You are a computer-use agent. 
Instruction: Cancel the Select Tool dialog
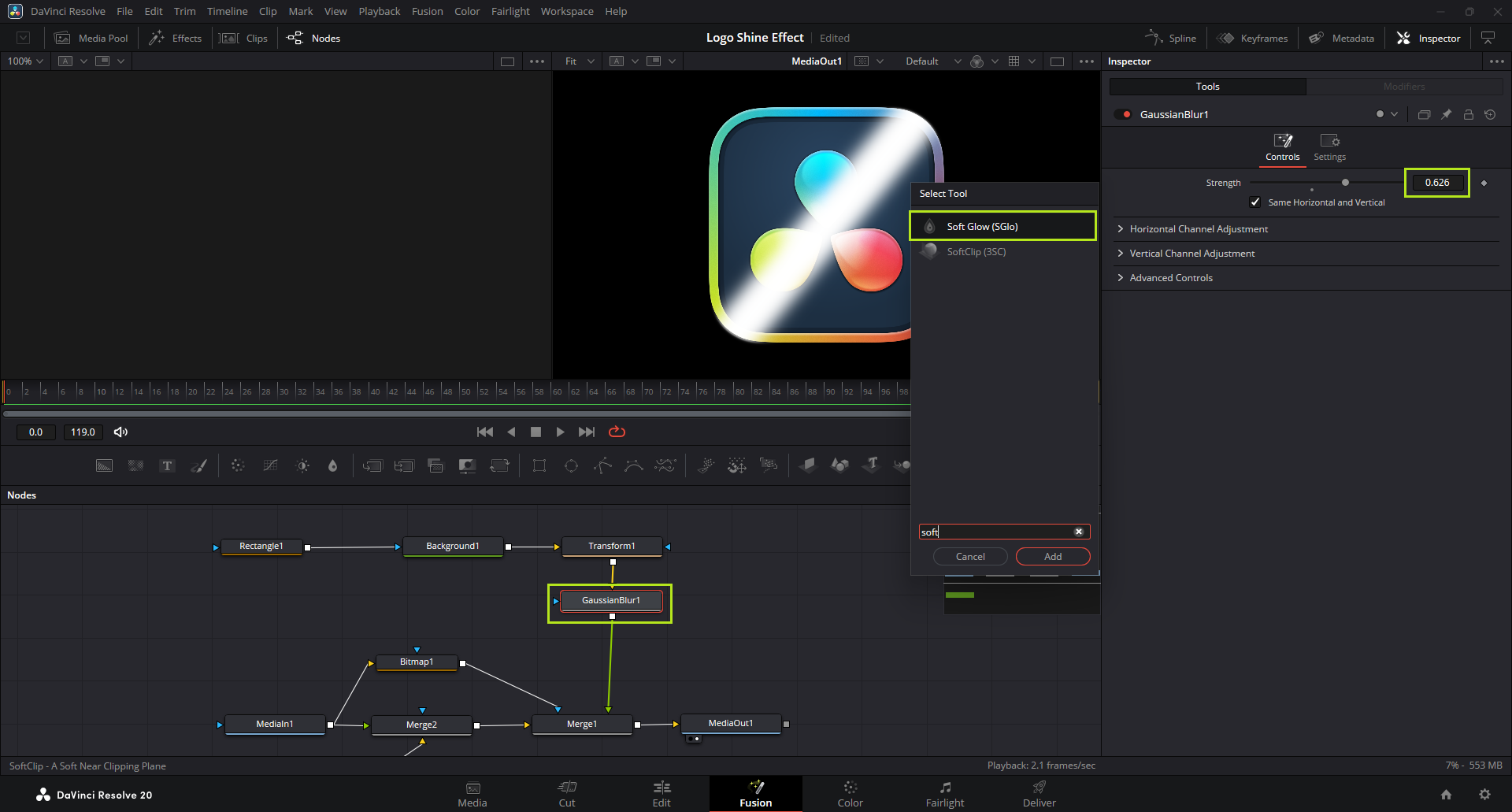coord(969,556)
